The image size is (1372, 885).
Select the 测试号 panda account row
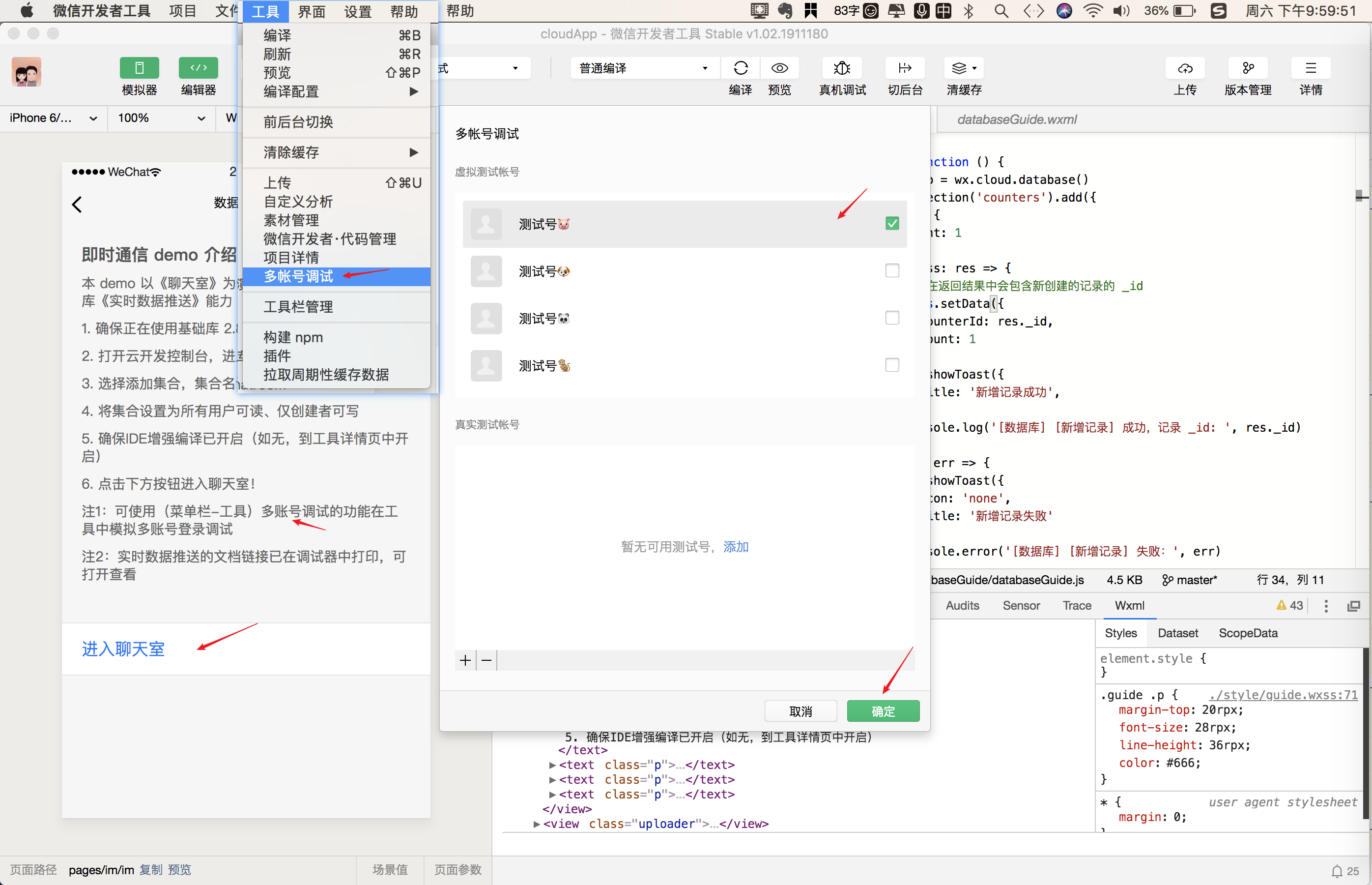point(685,319)
